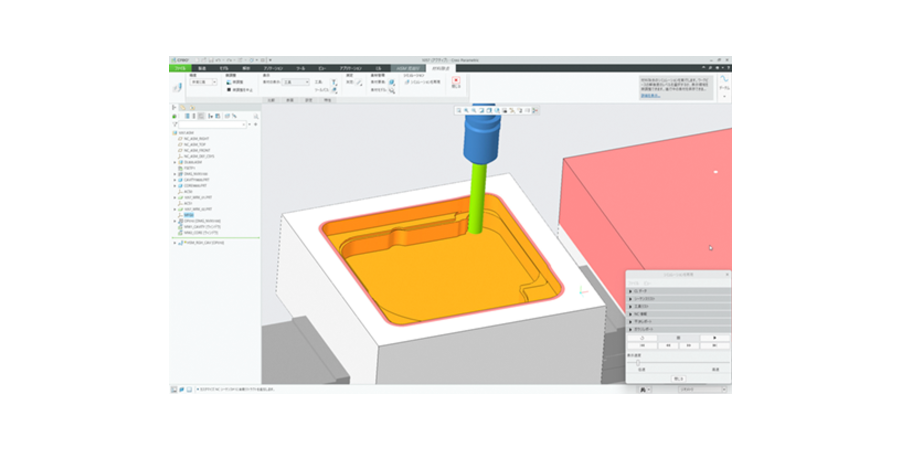Adjust the display speed slider handle

[x=638, y=362]
